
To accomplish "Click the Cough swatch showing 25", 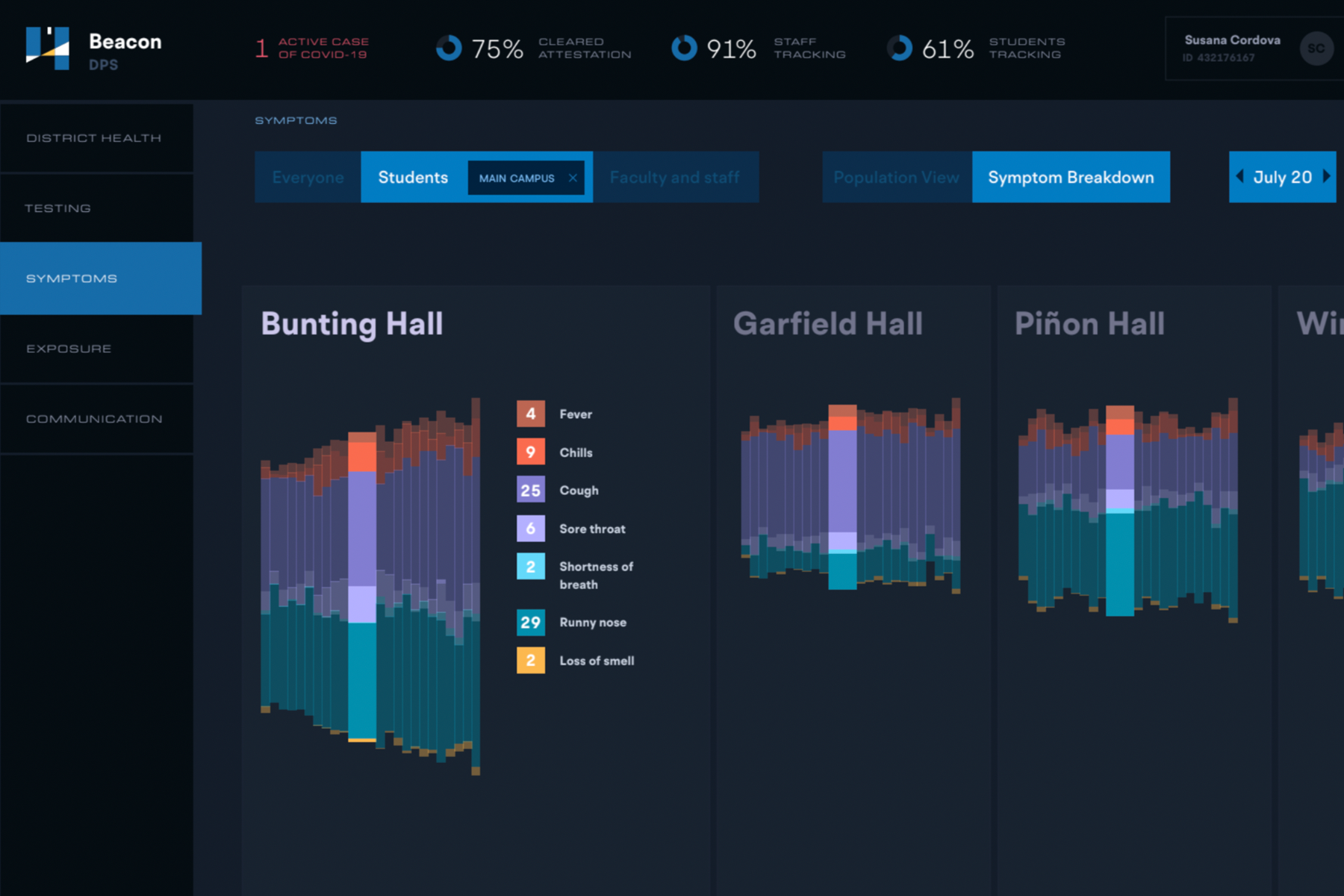I will click(531, 490).
